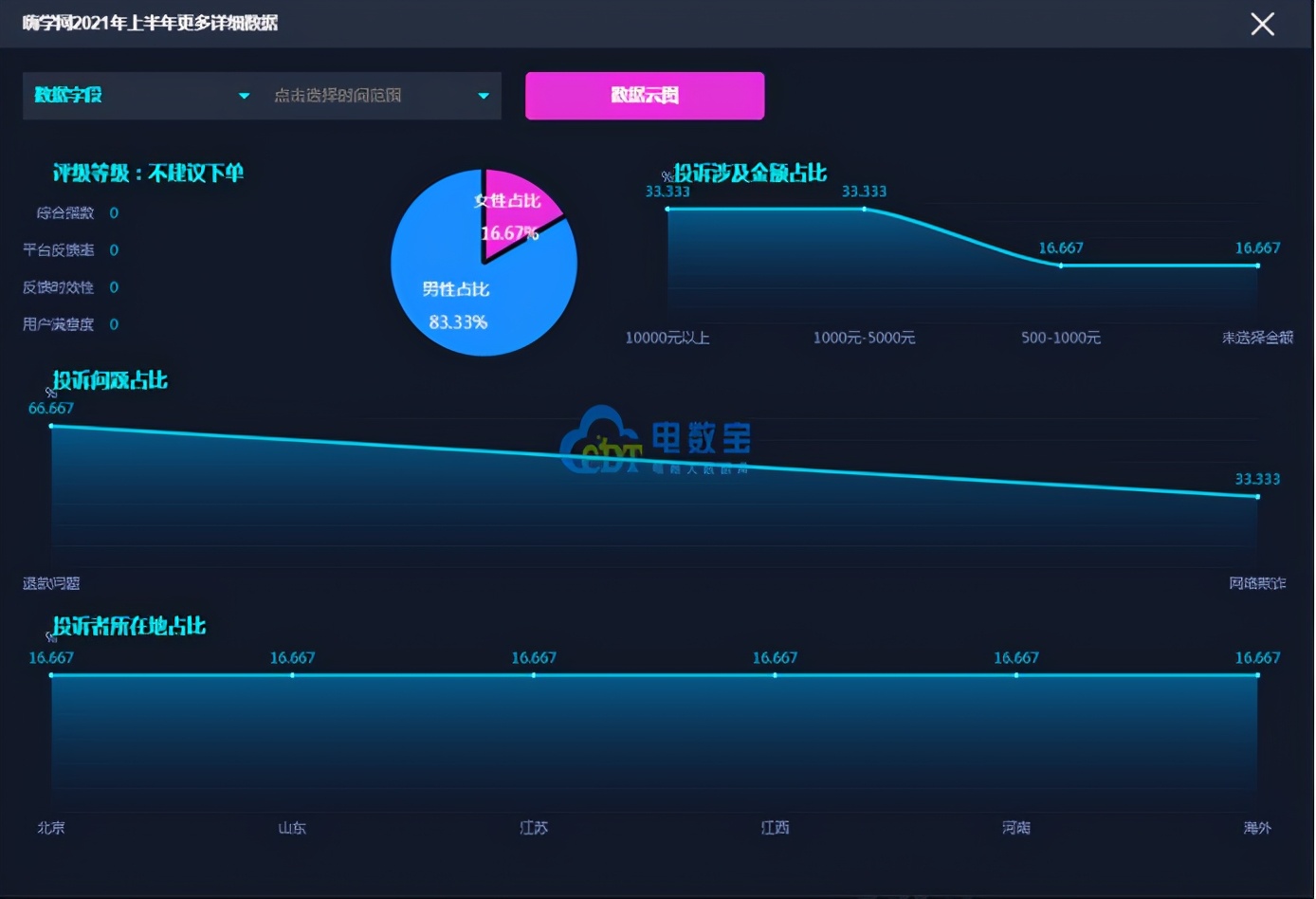Screen dimensions: 1316x899
Task: Click the data point above 海外
Action: point(1257,675)
